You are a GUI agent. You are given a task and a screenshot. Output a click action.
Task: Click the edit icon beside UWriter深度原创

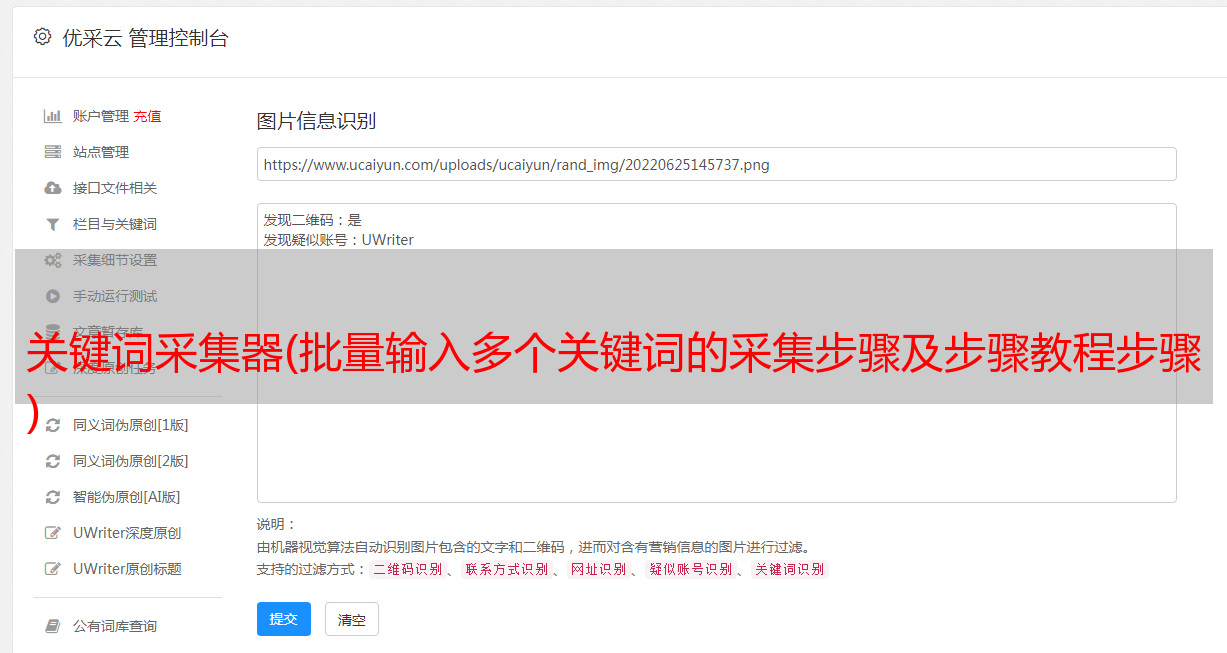(x=53, y=533)
